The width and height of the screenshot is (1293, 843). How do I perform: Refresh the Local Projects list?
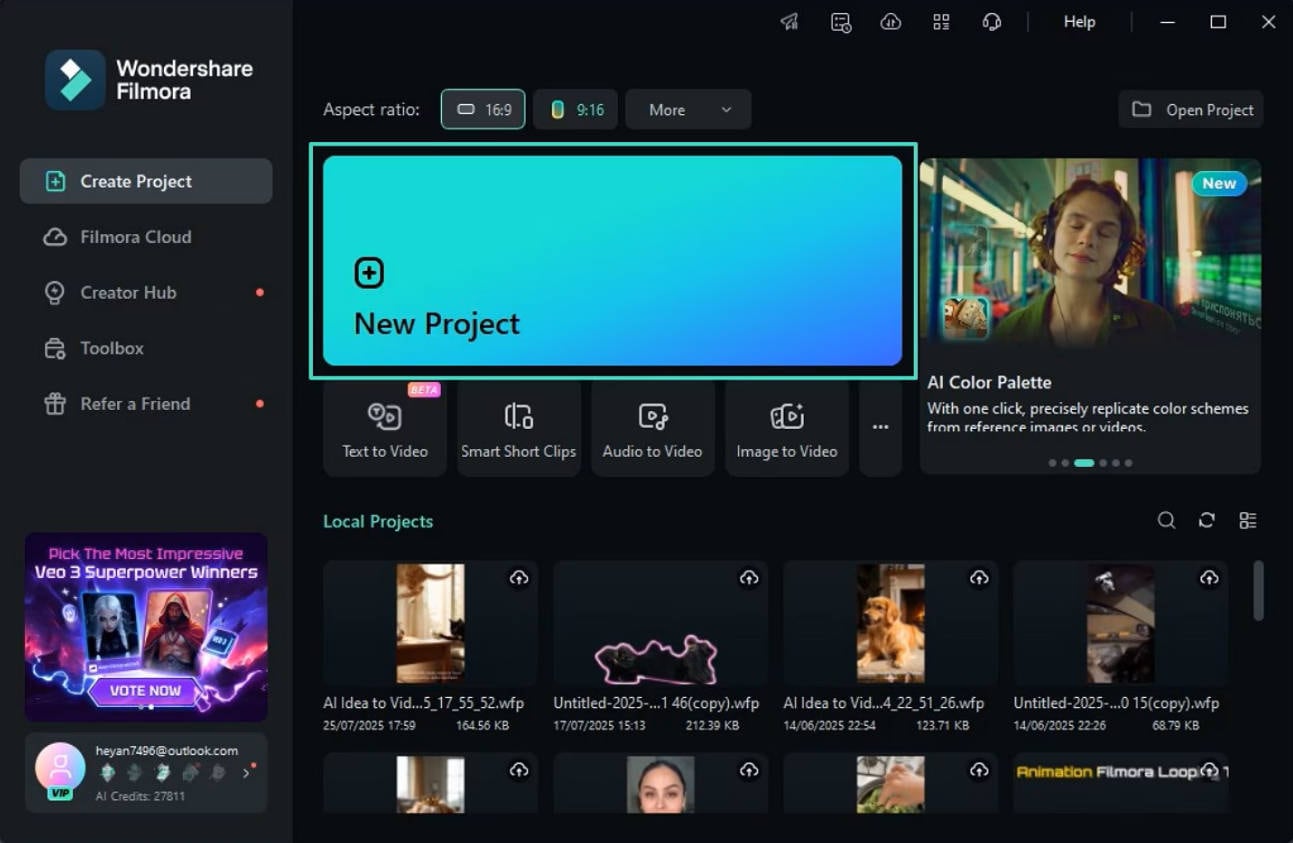coord(1206,520)
